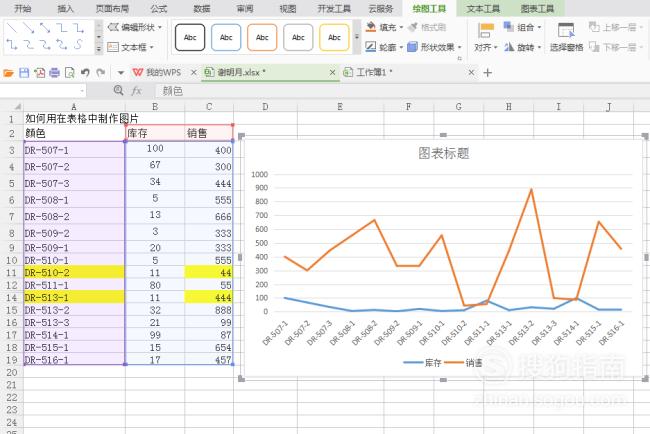Click the select-all corner of the sheet
Image resolution: width=650 pixels, height=434 pixels.
(x=12, y=107)
